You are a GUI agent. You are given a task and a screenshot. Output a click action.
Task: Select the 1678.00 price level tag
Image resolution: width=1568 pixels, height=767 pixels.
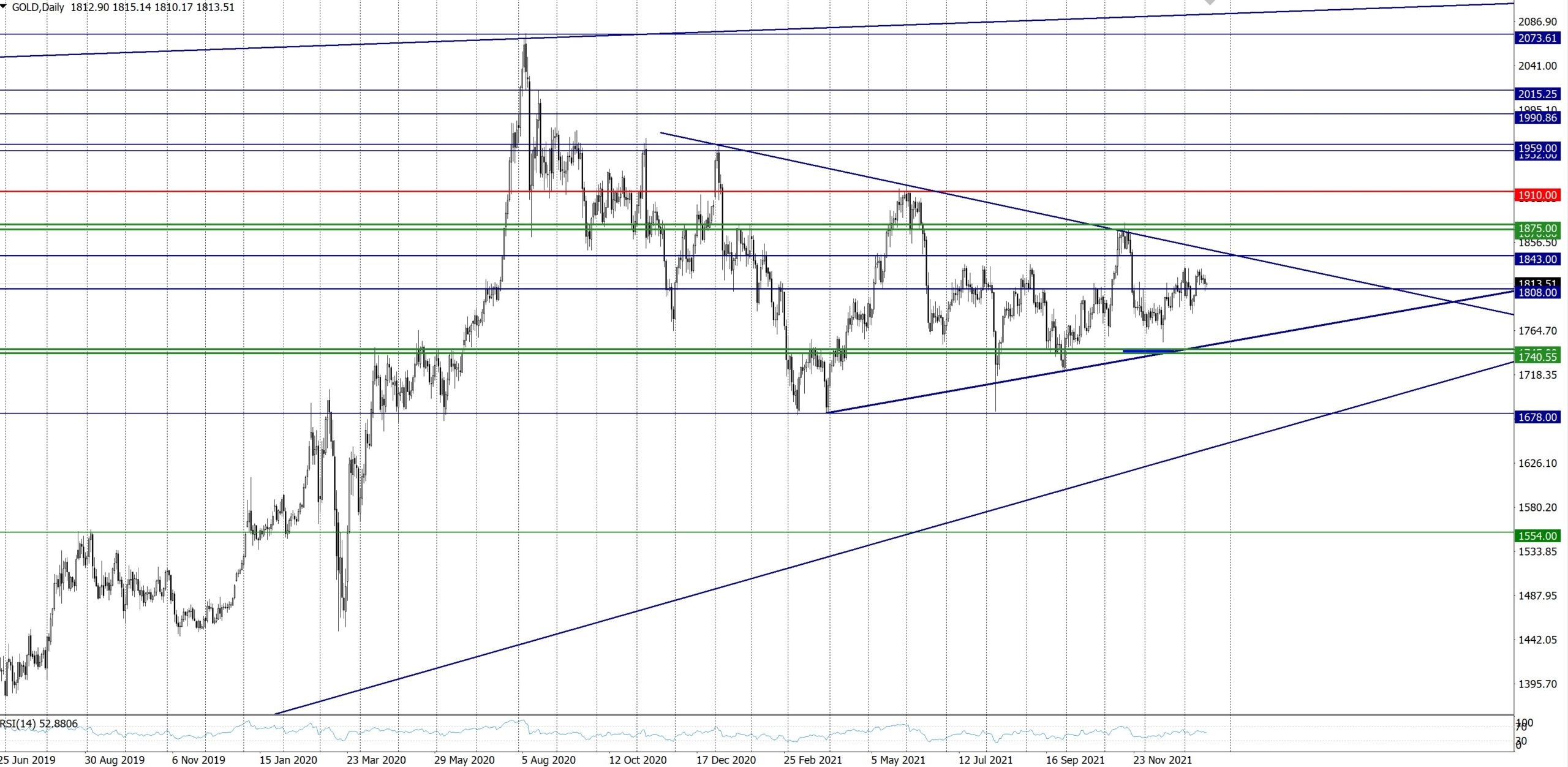point(1537,417)
